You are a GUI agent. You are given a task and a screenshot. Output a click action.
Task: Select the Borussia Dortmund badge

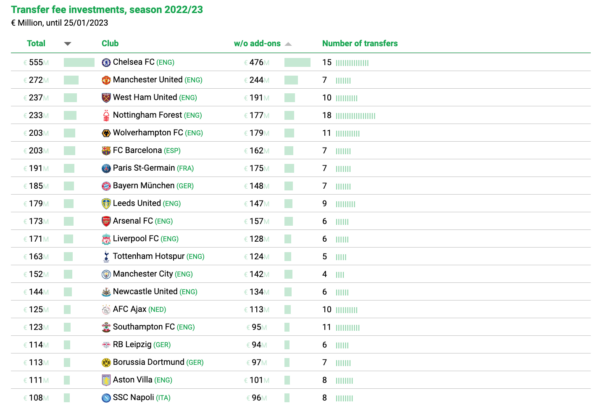tap(106, 362)
